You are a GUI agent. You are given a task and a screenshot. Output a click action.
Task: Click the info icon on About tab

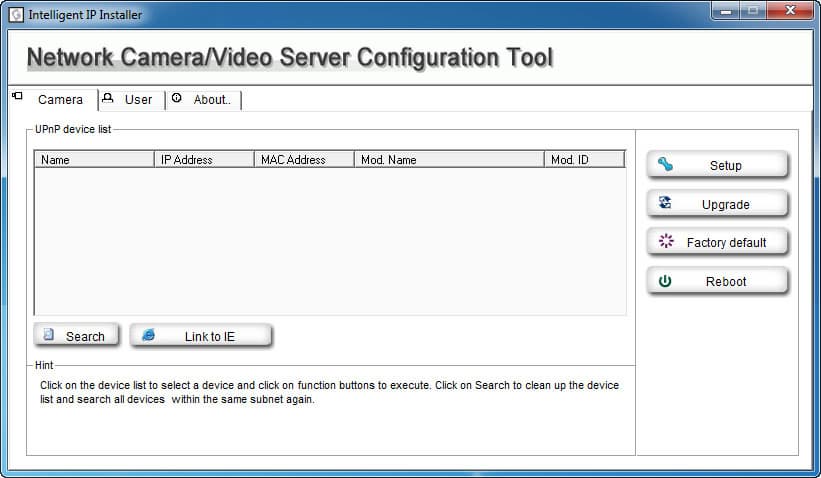pos(176,98)
